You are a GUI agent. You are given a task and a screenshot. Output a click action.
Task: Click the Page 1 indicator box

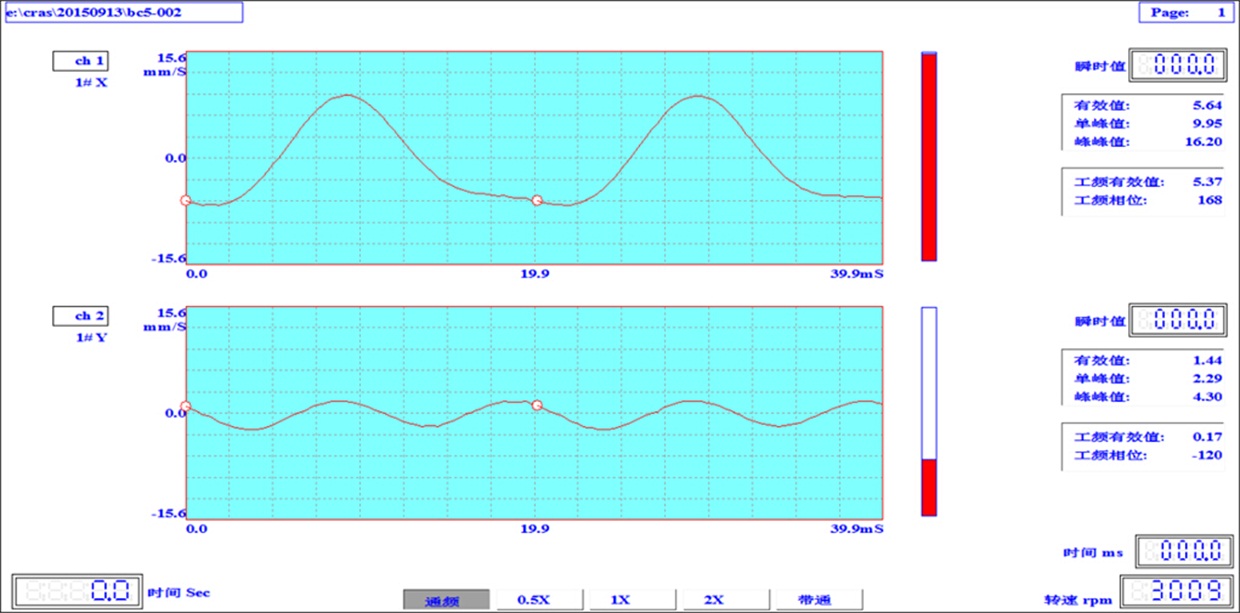coord(1186,12)
